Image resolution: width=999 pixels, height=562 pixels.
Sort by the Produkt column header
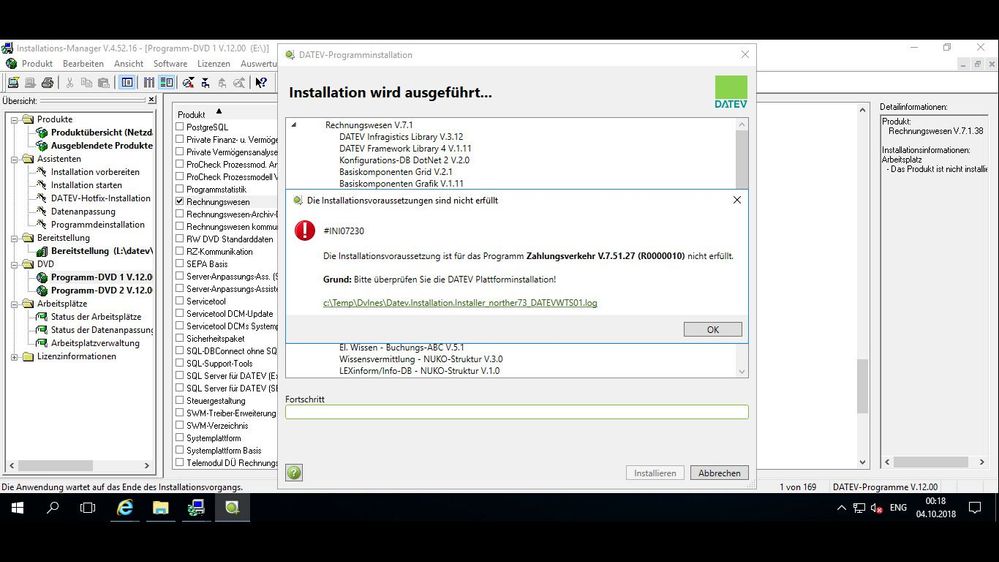click(x=191, y=115)
